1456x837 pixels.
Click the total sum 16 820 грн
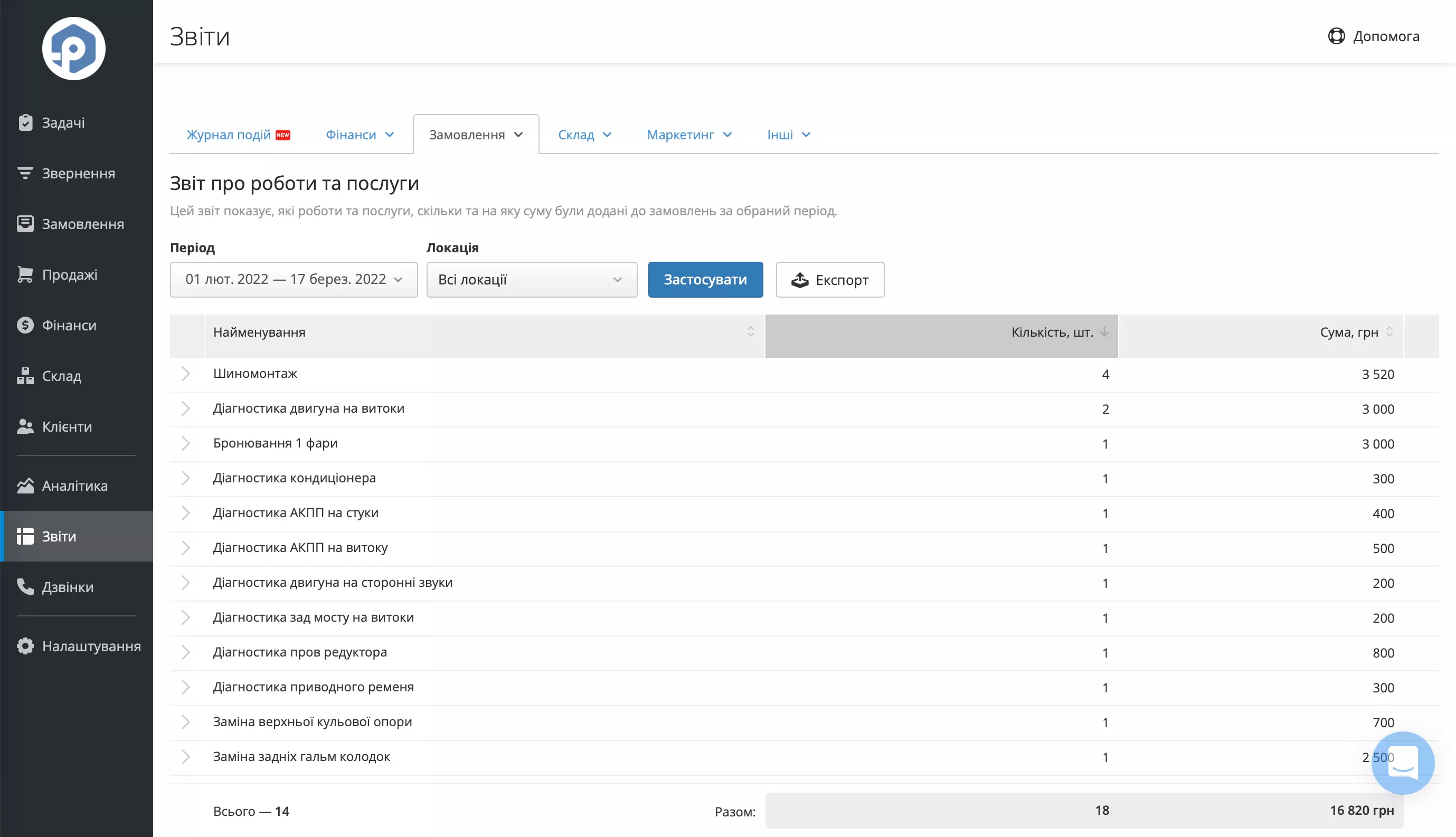coord(1362,810)
